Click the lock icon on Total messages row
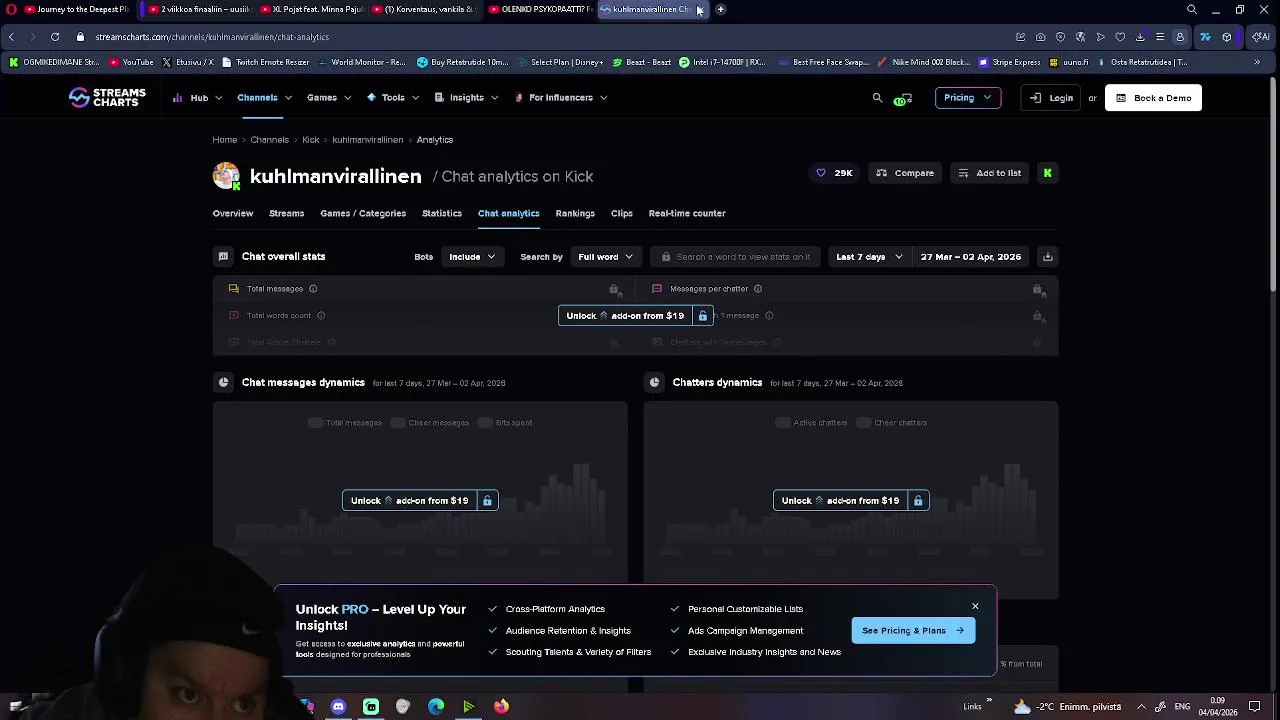Screen dimensions: 1280x720 (x=614, y=289)
